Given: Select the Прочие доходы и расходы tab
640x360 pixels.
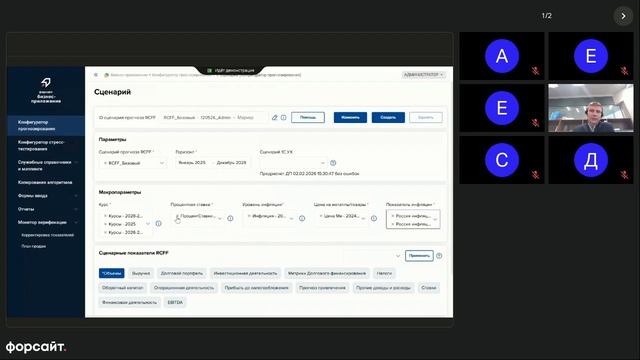Looking at the screenshot, I should coord(383,288).
